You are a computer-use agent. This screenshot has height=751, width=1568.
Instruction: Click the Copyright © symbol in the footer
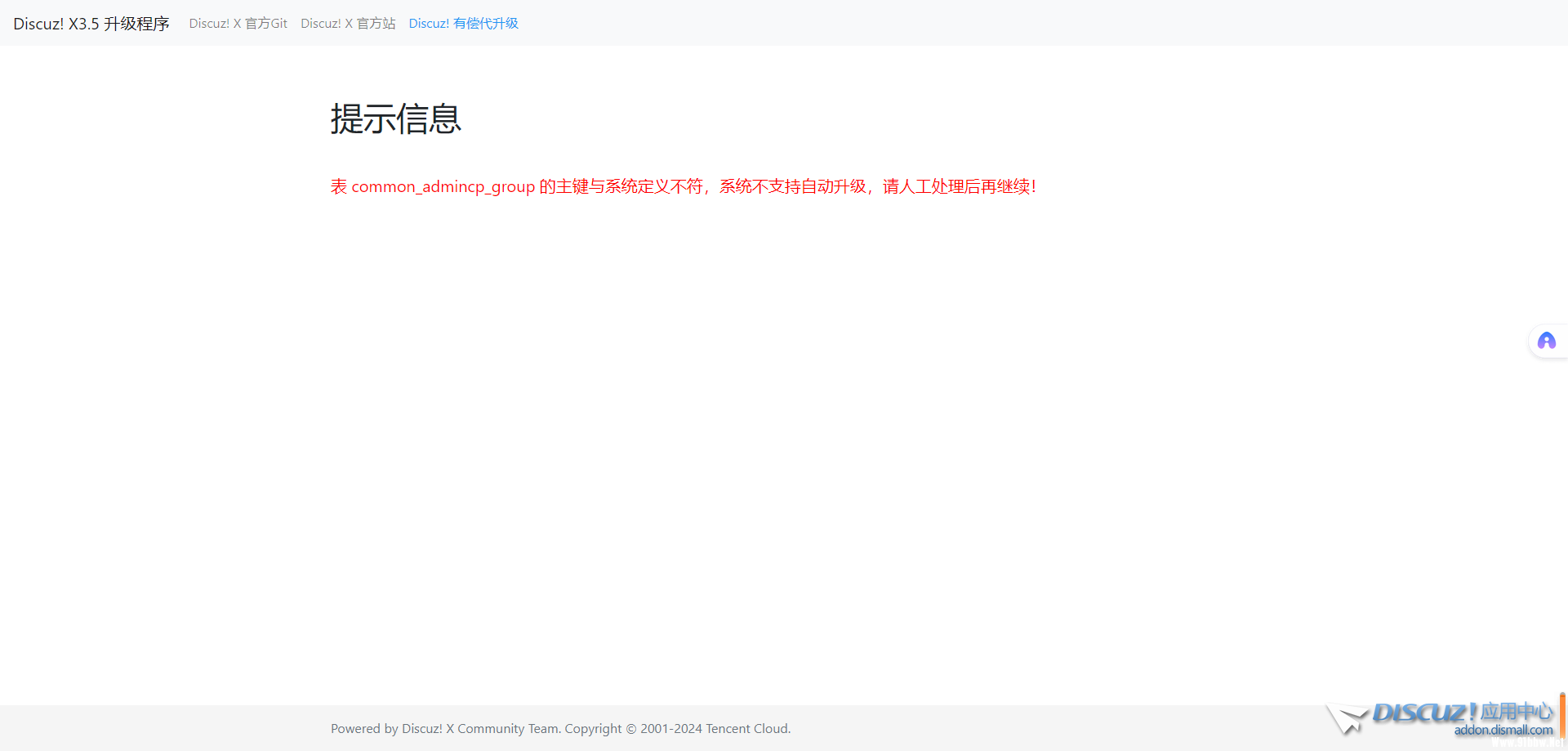(x=630, y=729)
